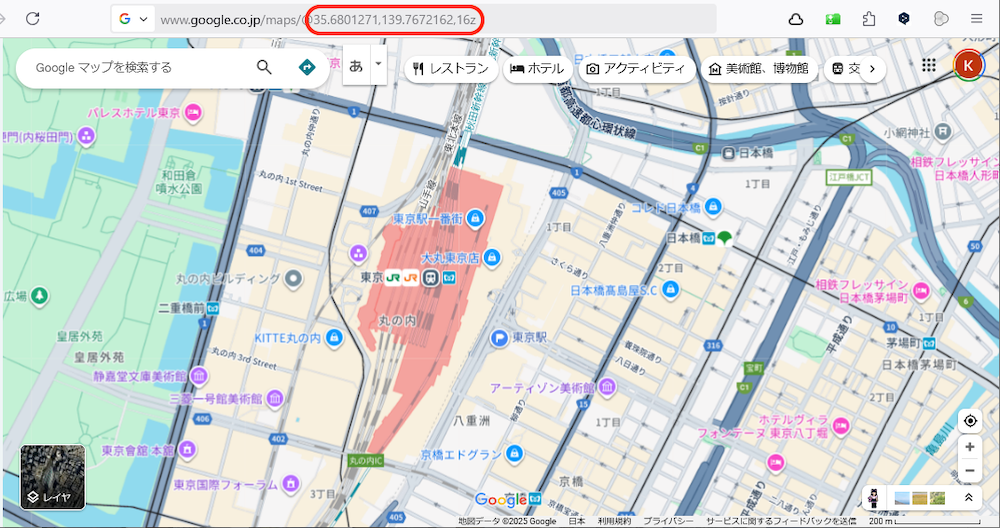Viewport: 1000px width, 528px height.
Task: Open directions with the blue route icon
Action: click(307, 67)
